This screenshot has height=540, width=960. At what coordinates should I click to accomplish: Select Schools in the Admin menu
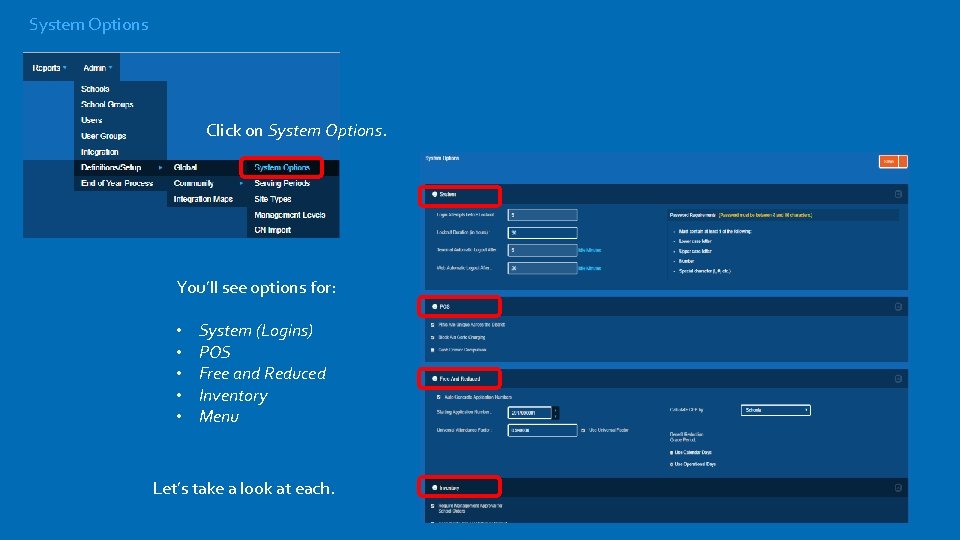click(95, 89)
